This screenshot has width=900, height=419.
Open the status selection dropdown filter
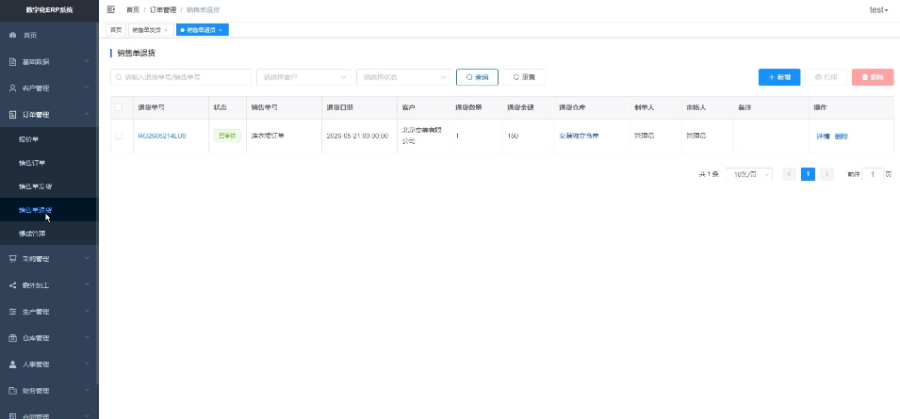click(x=404, y=77)
